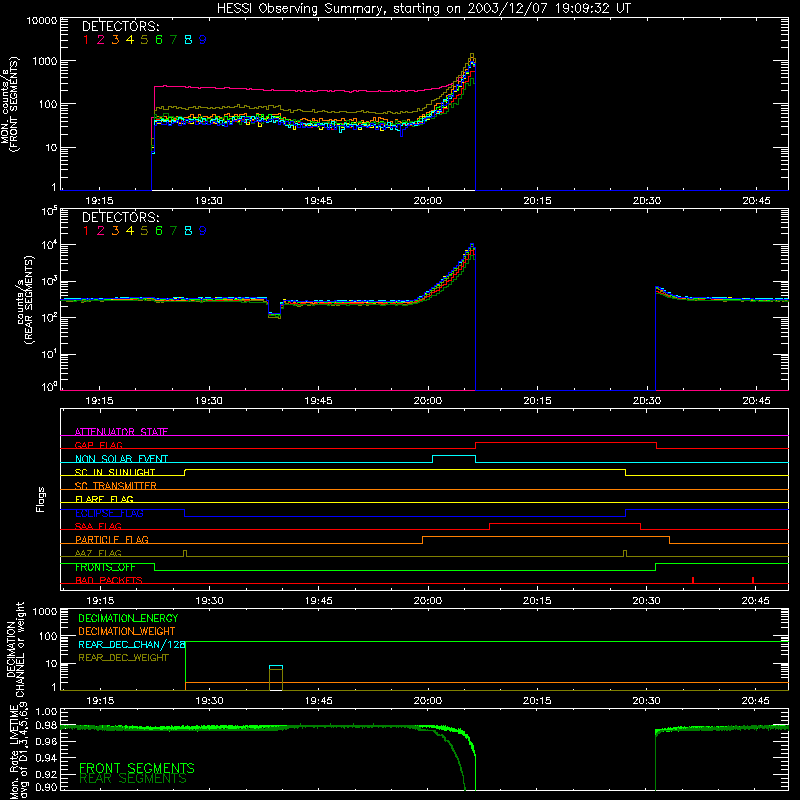Click the MON. counts/s front segments axis label
800x800 pixels.
coord(10,104)
